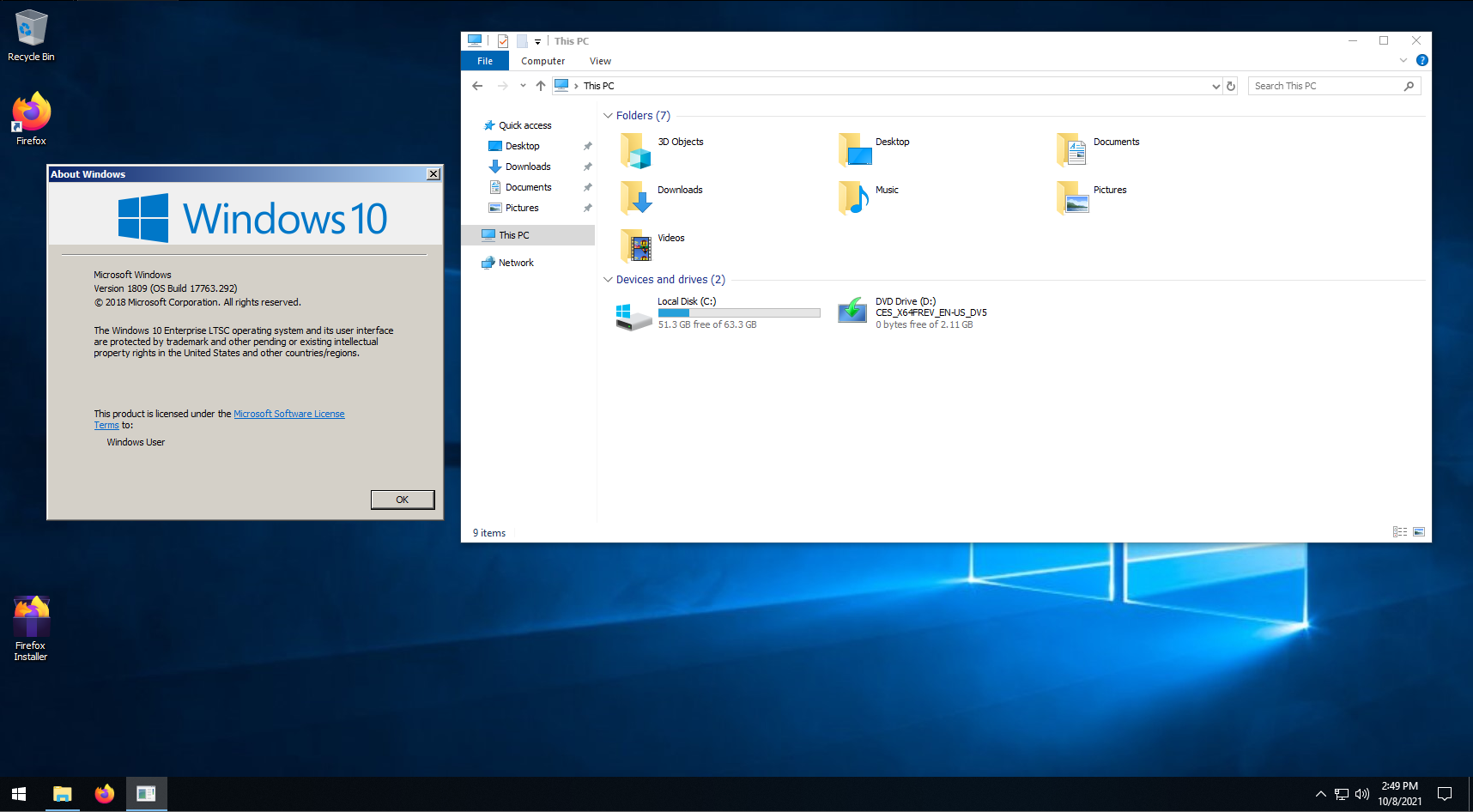Open the Properties quick access toolbar icon
1473x812 pixels.
(503, 40)
